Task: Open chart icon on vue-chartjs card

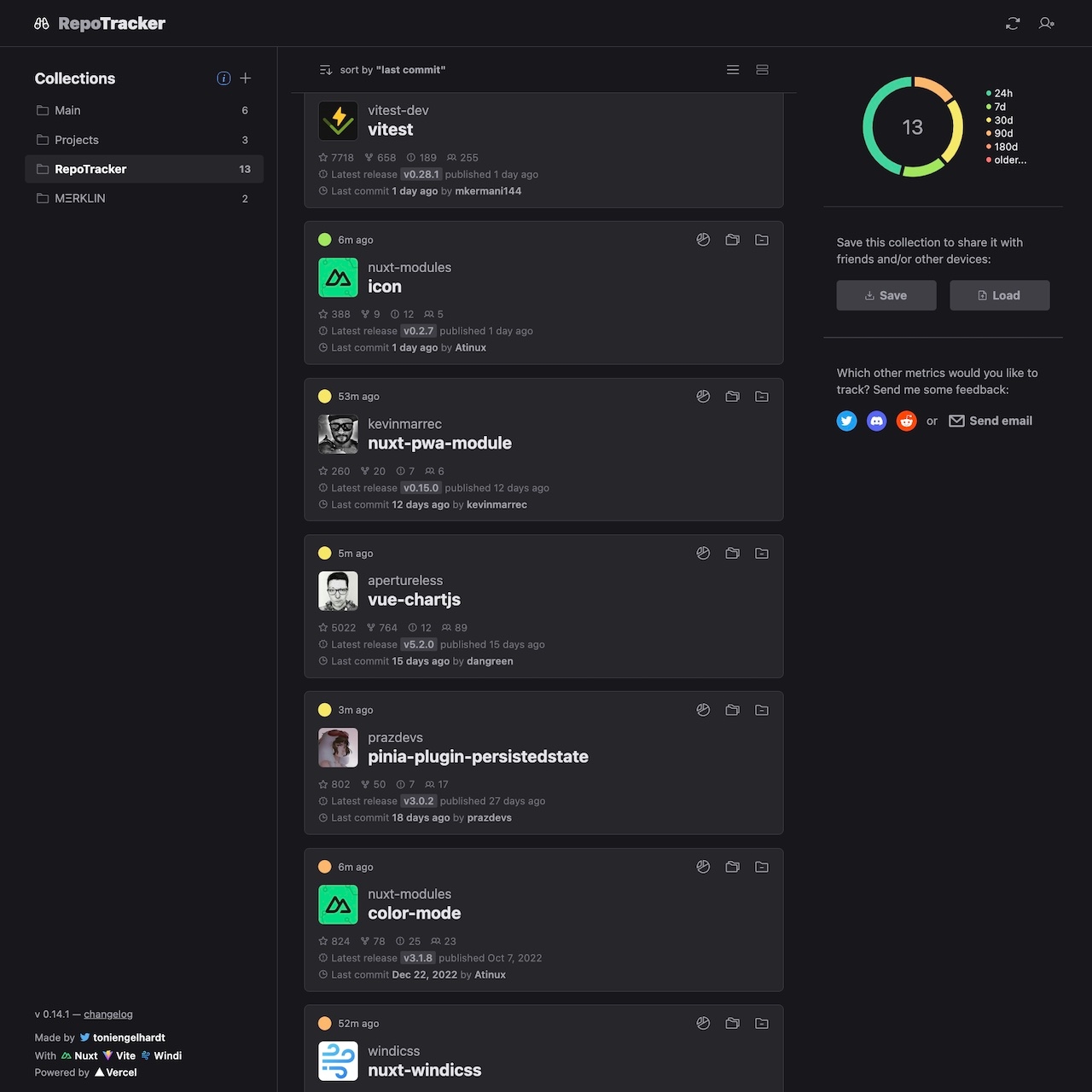Action: 703,553
